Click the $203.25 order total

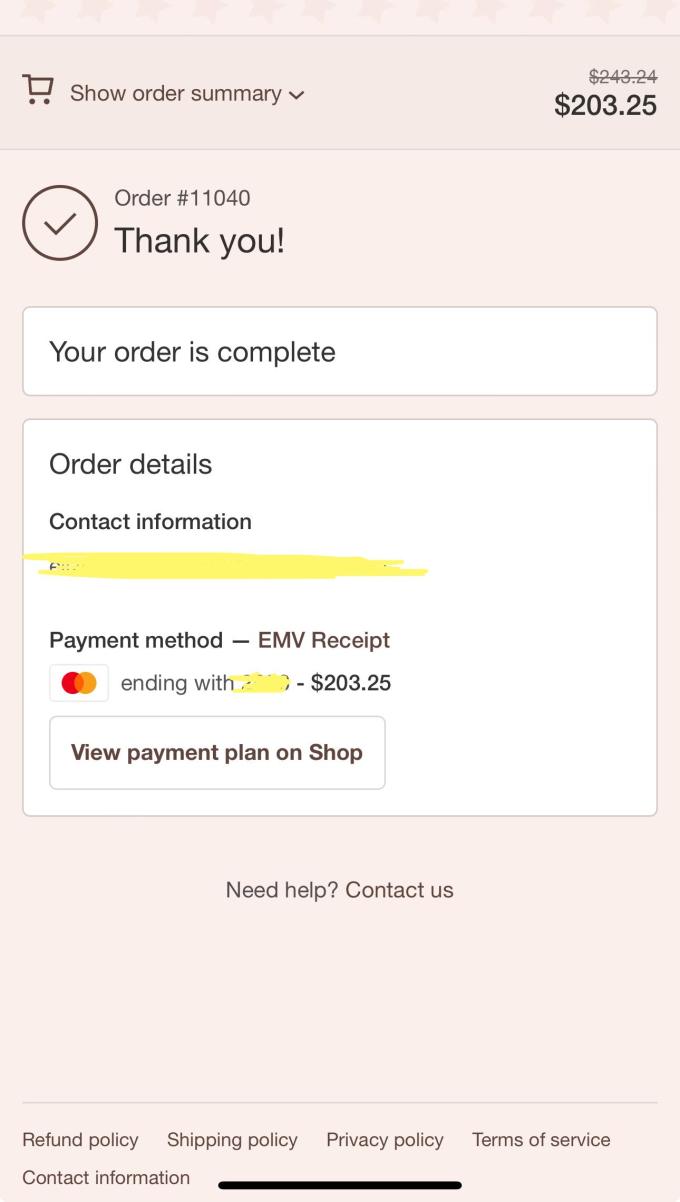coord(605,105)
